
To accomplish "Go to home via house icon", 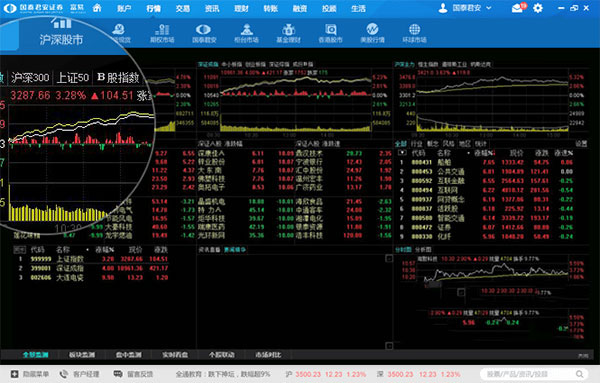I will pos(97,8).
